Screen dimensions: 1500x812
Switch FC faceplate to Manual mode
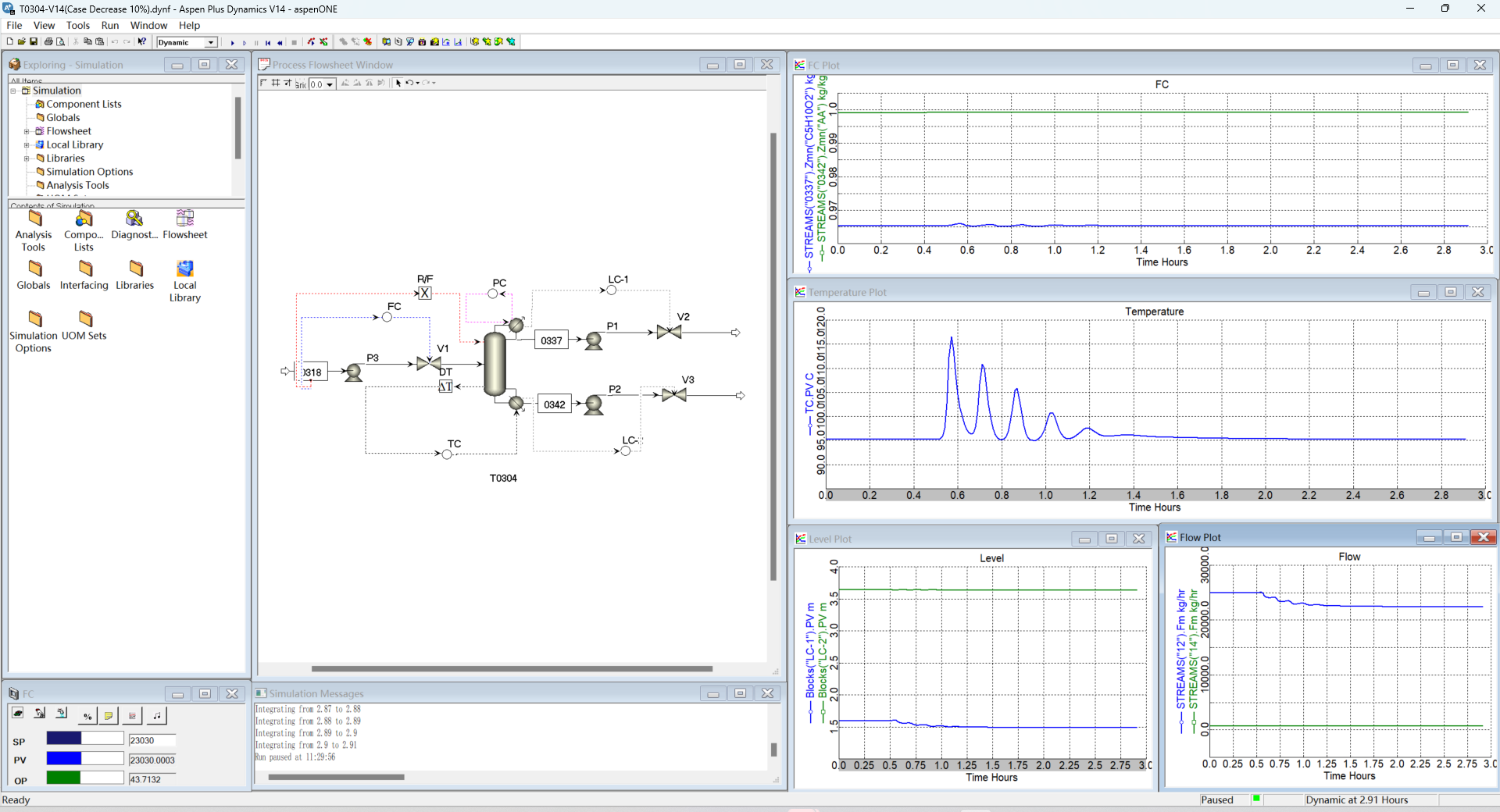click(x=40, y=714)
